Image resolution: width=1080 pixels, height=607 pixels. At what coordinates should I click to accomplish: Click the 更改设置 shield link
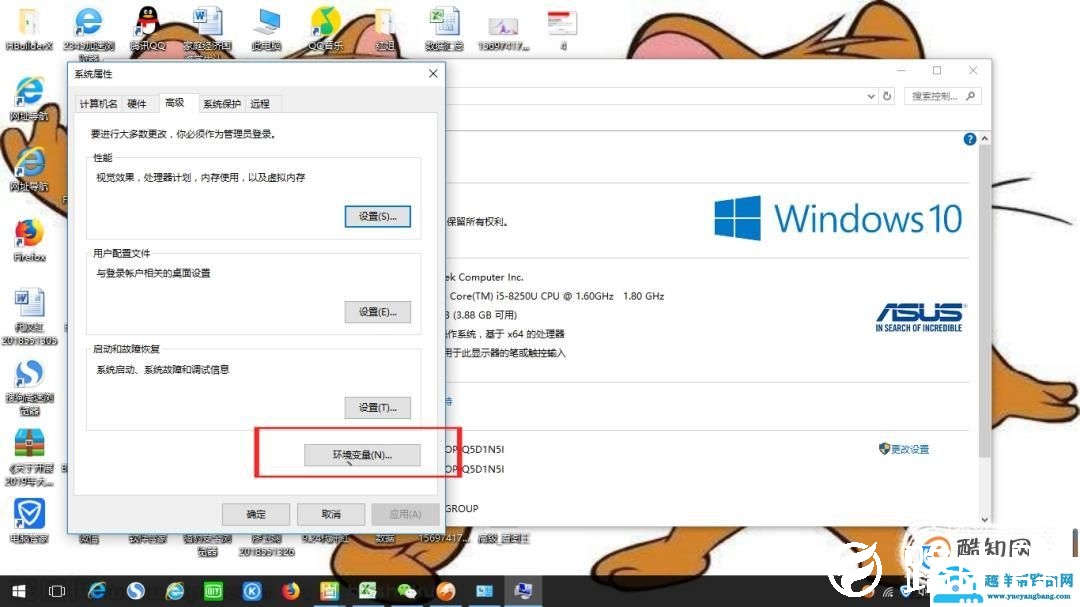903,449
